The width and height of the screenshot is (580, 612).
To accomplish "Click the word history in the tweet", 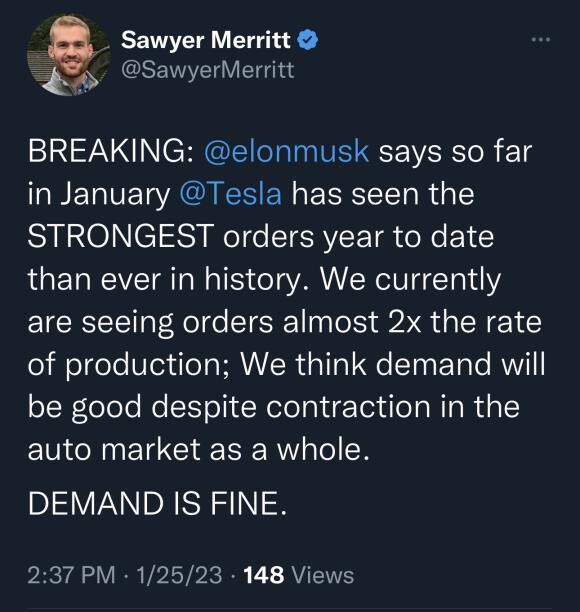I will 257,280.
